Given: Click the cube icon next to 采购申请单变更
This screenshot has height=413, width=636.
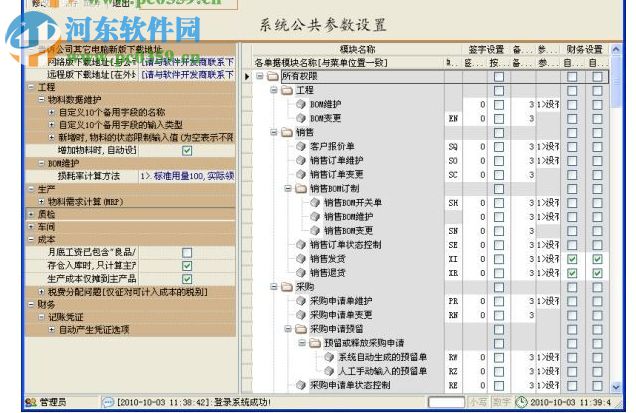Looking at the screenshot, I should click(301, 315).
